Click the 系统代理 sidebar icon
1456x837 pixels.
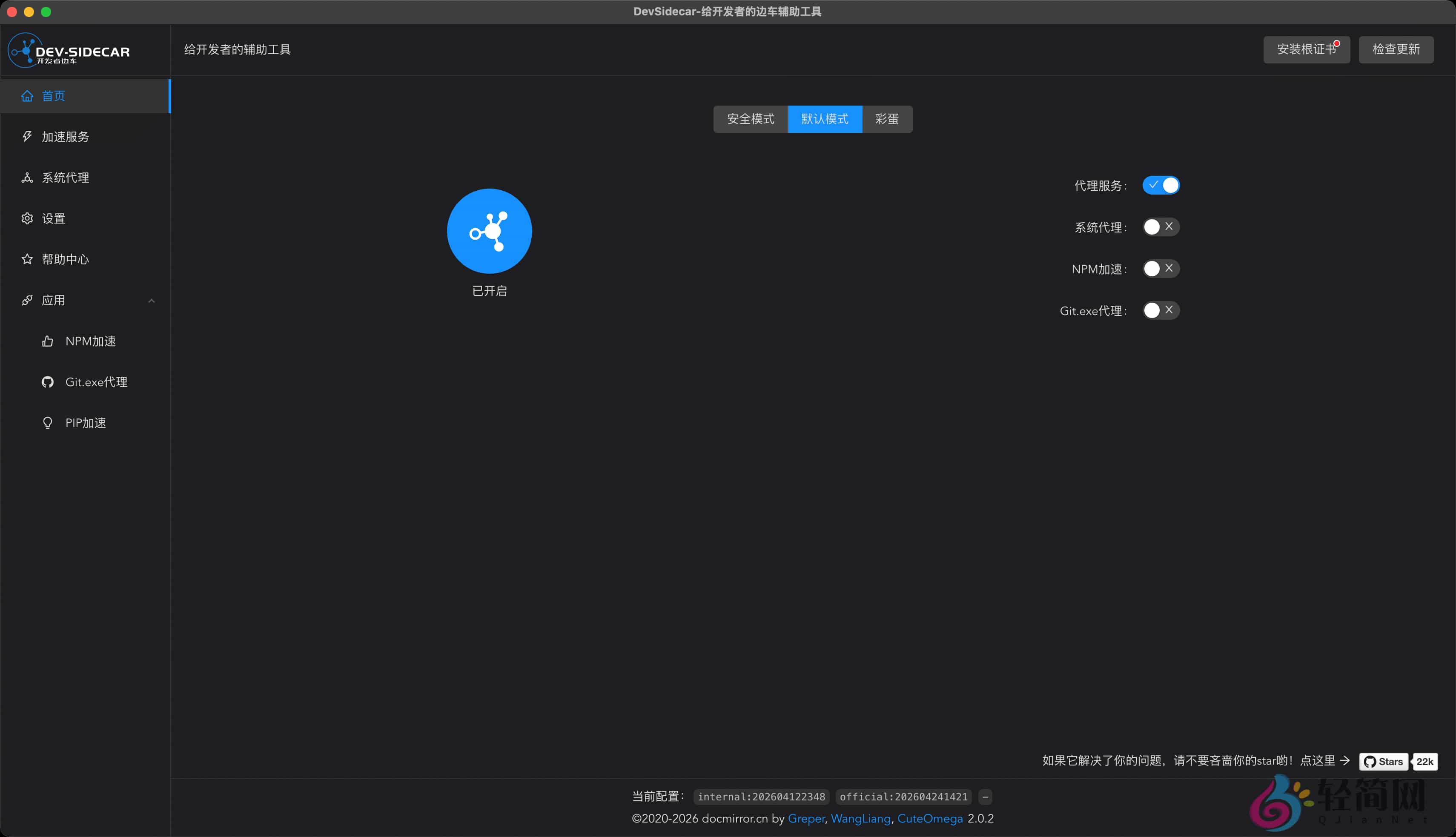pyautogui.click(x=27, y=178)
